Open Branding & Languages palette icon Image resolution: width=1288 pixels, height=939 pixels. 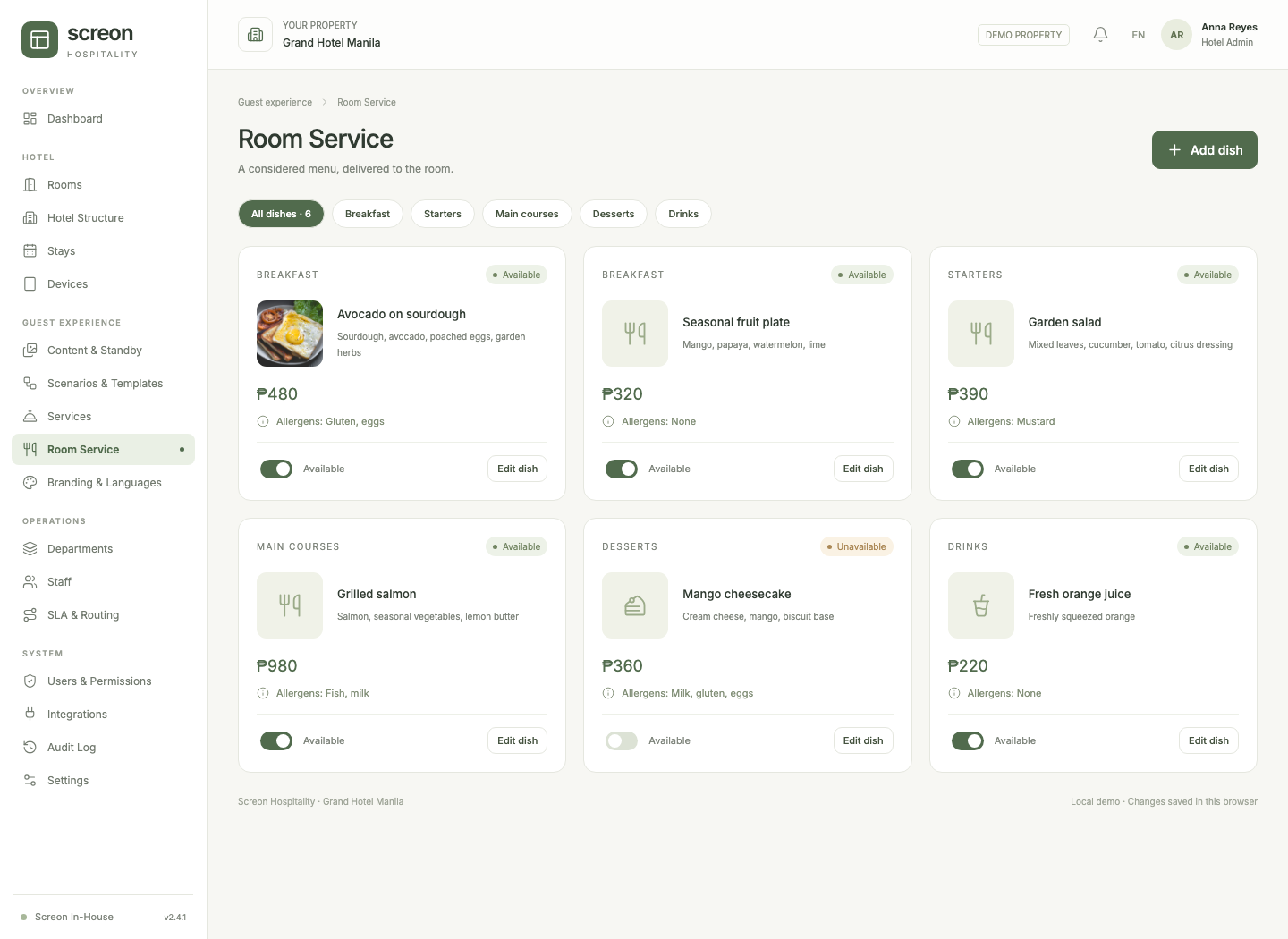[x=30, y=483]
